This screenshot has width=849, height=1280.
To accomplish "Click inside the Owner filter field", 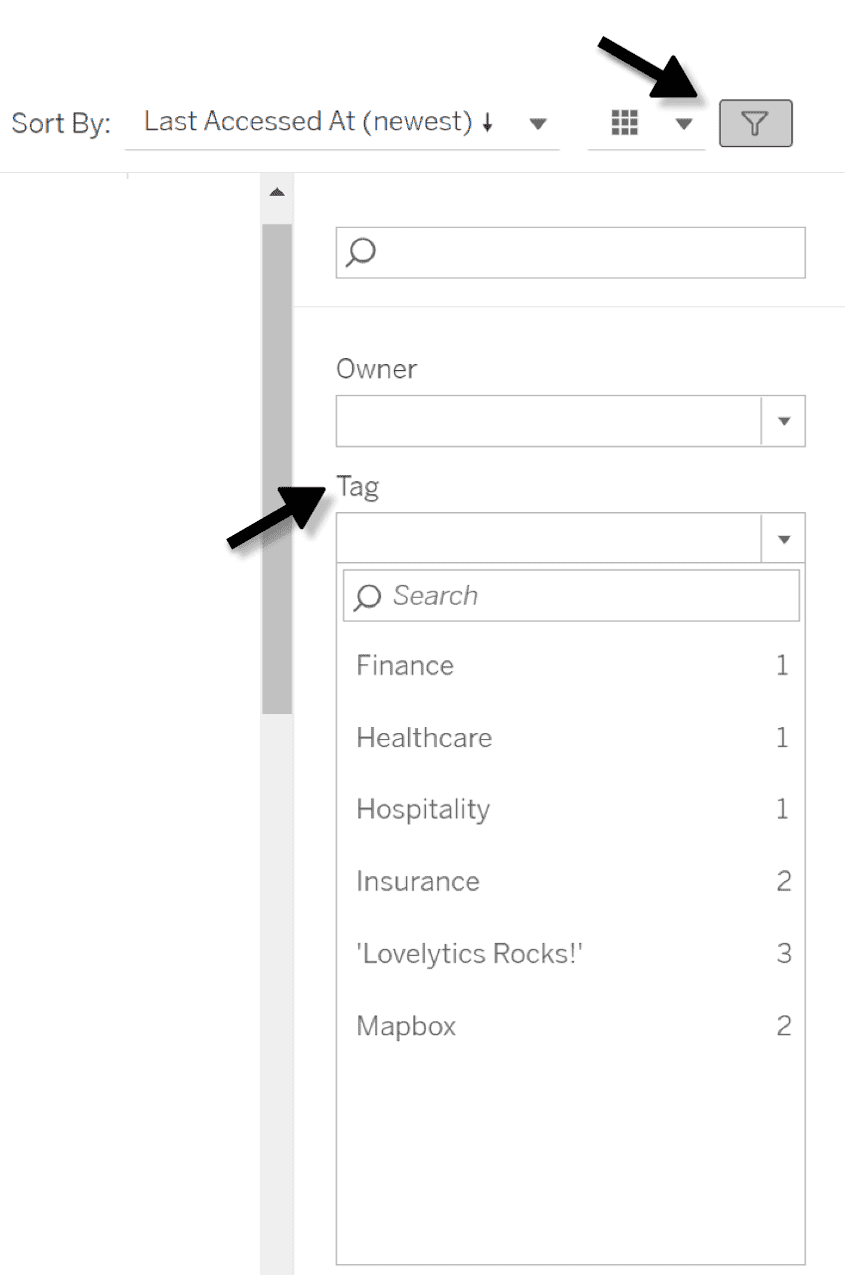I will pyautogui.click(x=548, y=421).
